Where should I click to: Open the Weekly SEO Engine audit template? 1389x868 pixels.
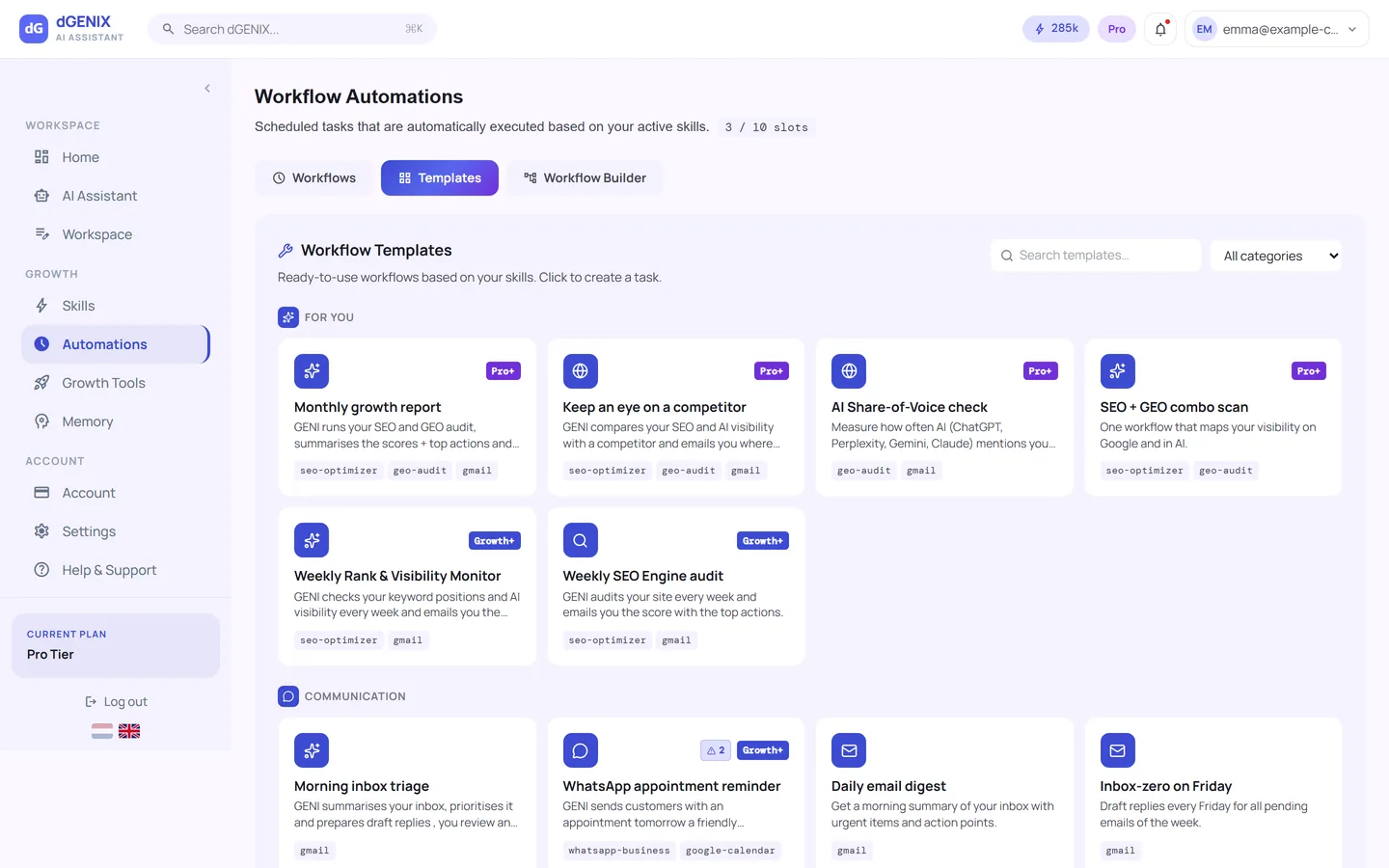pos(676,586)
